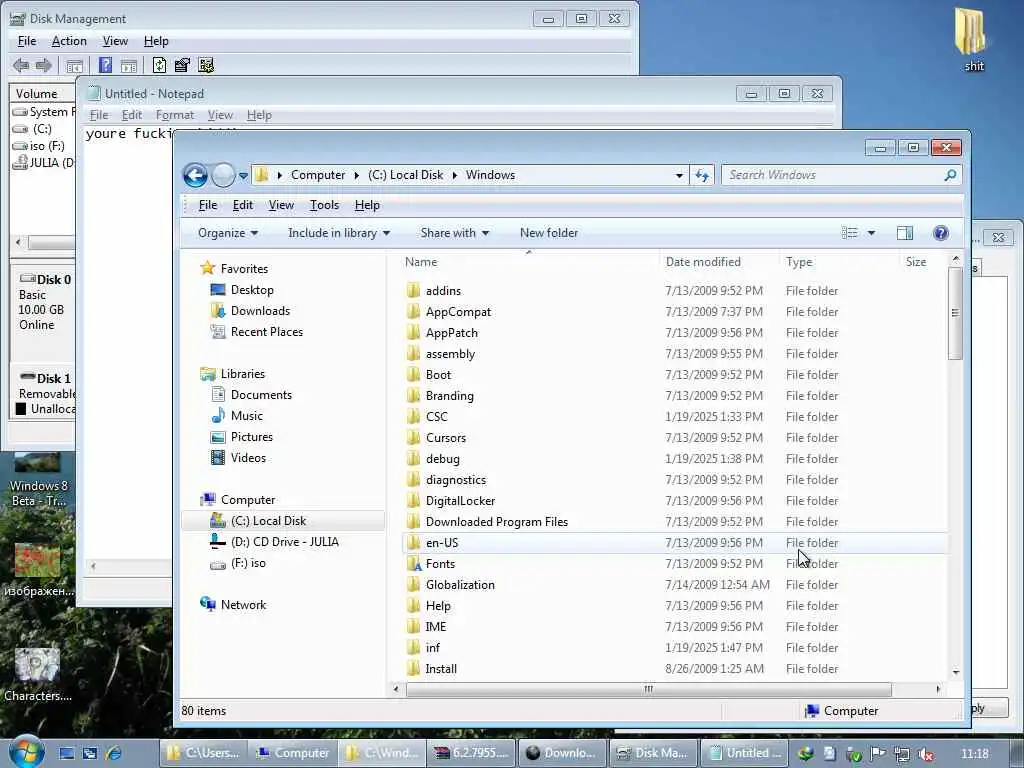Image resolution: width=1024 pixels, height=768 pixels.
Task: Click the Search Windows field
Action: pos(833,175)
